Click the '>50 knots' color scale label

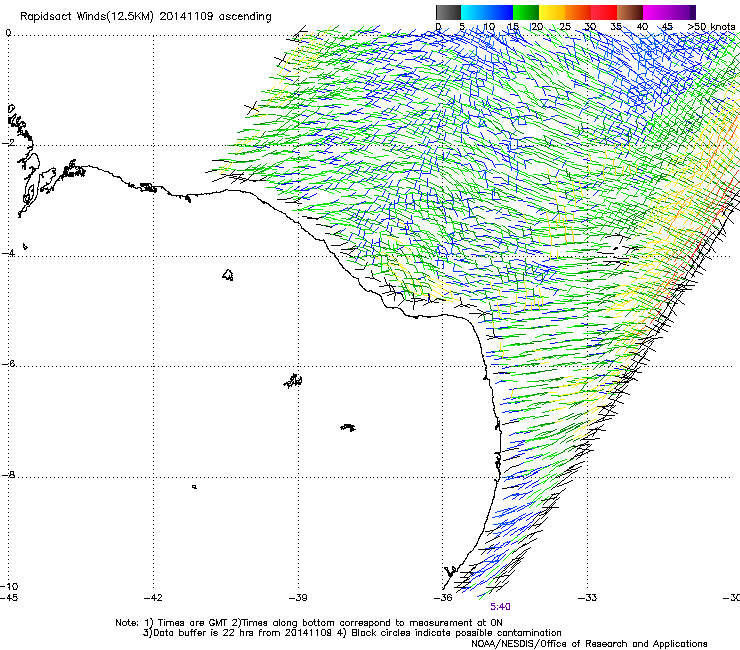711,26
